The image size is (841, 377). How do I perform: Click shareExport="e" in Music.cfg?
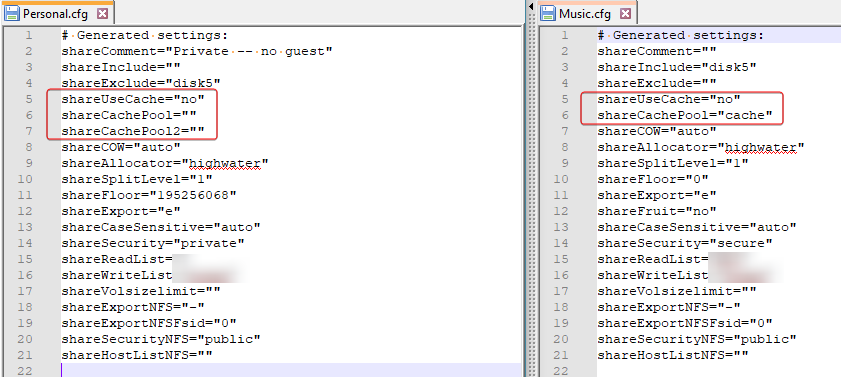pos(656,195)
